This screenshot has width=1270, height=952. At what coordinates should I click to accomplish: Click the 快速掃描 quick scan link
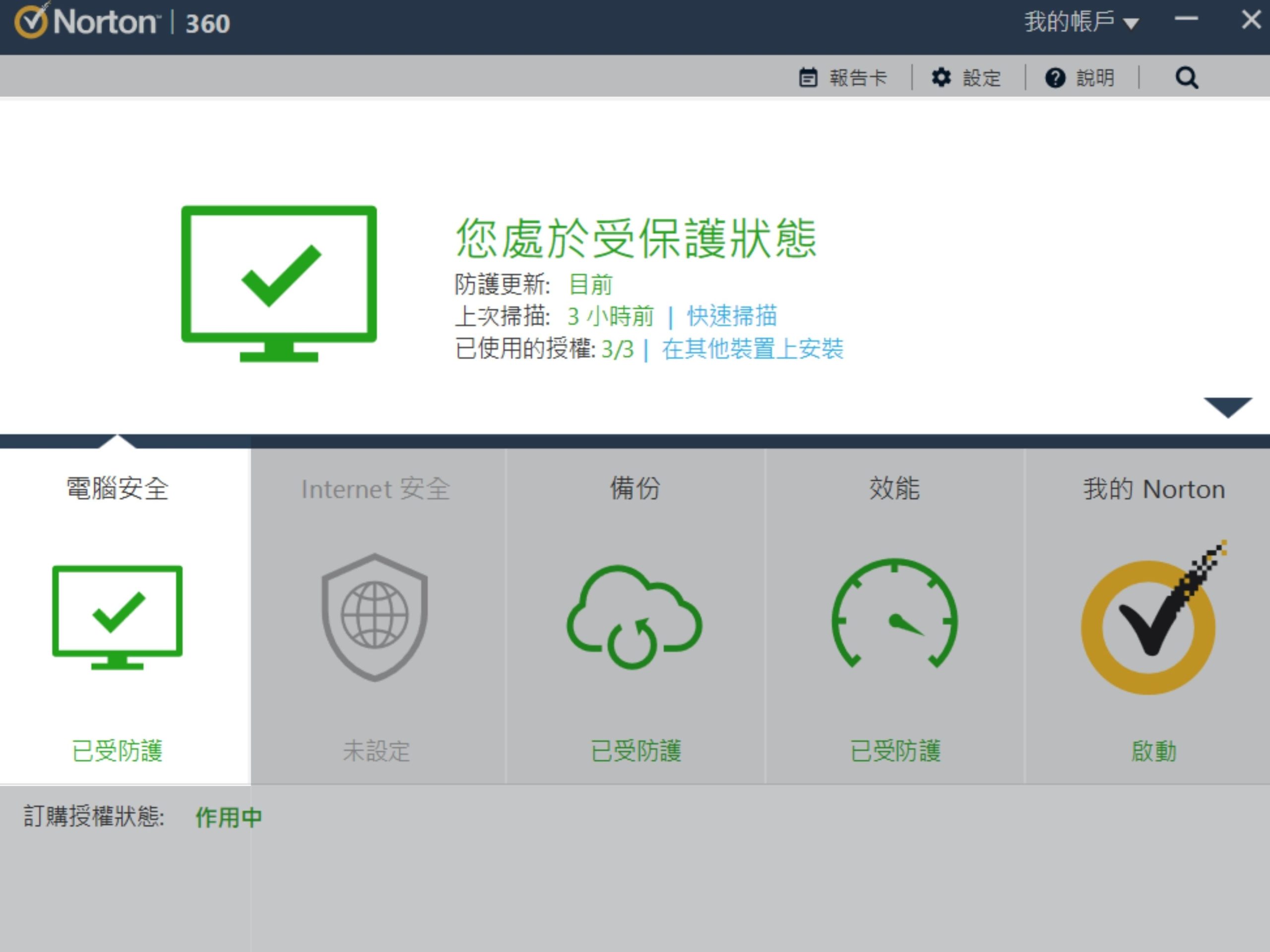coord(732,316)
